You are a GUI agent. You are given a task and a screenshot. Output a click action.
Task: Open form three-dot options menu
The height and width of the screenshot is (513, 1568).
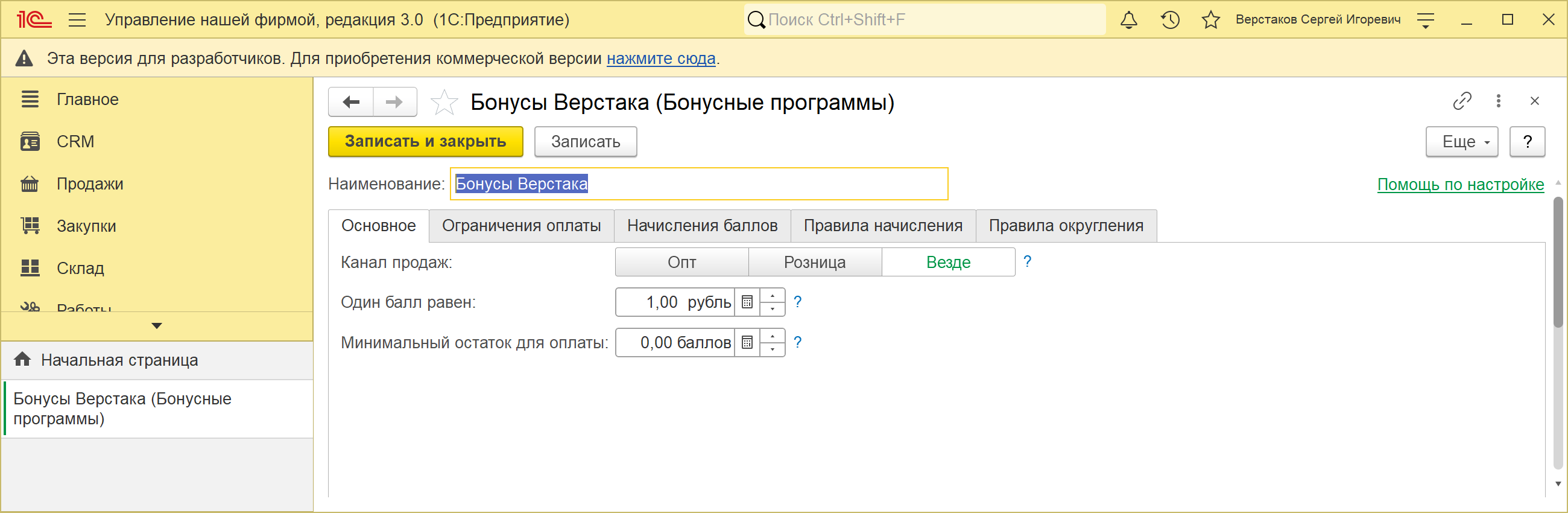pyautogui.click(x=1498, y=101)
